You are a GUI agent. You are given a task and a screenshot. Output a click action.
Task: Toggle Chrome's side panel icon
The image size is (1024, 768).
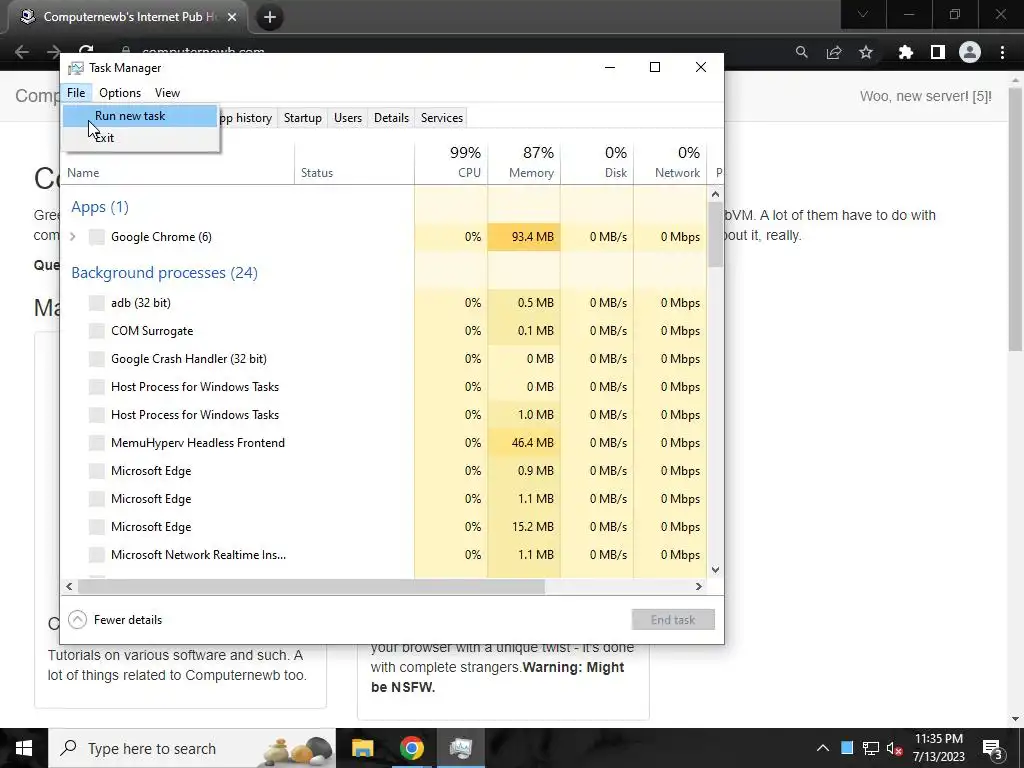coord(938,52)
